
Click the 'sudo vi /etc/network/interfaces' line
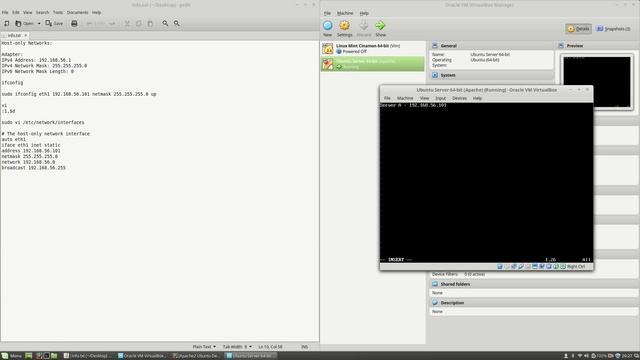[43, 122]
